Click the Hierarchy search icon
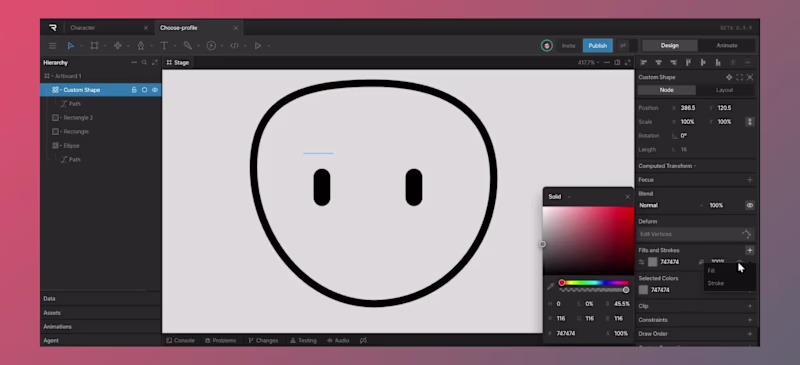The width and height of the screenshot is (800, 365). tap(144, 62)
